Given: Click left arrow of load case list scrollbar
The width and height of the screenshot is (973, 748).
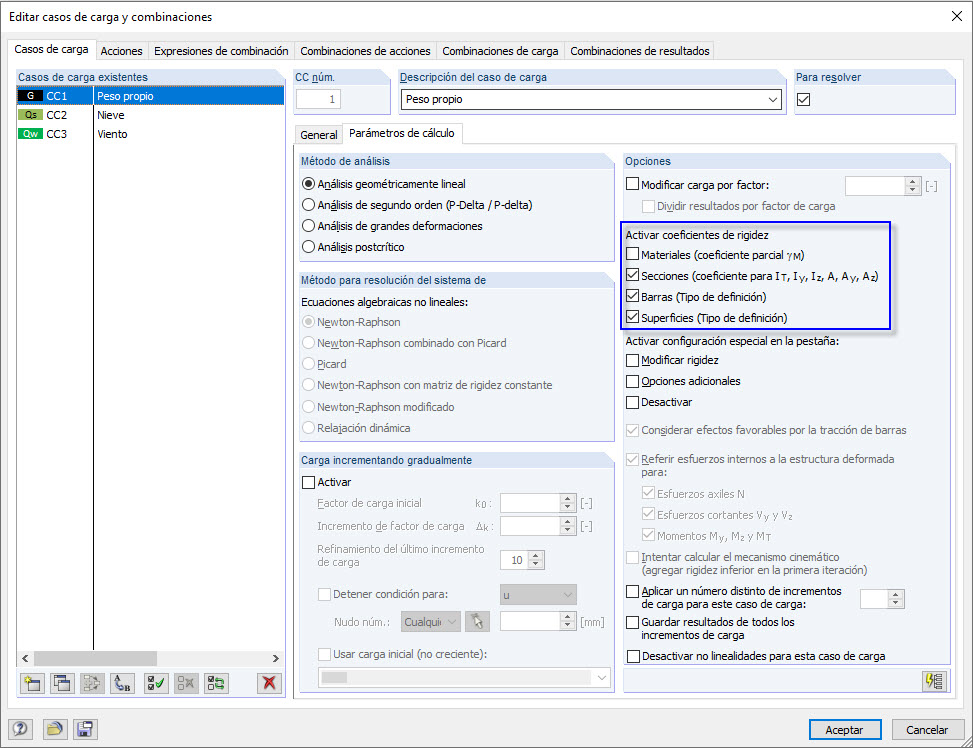Looking at the screenshot, I should pyautogui.click(x=25, y=658).
